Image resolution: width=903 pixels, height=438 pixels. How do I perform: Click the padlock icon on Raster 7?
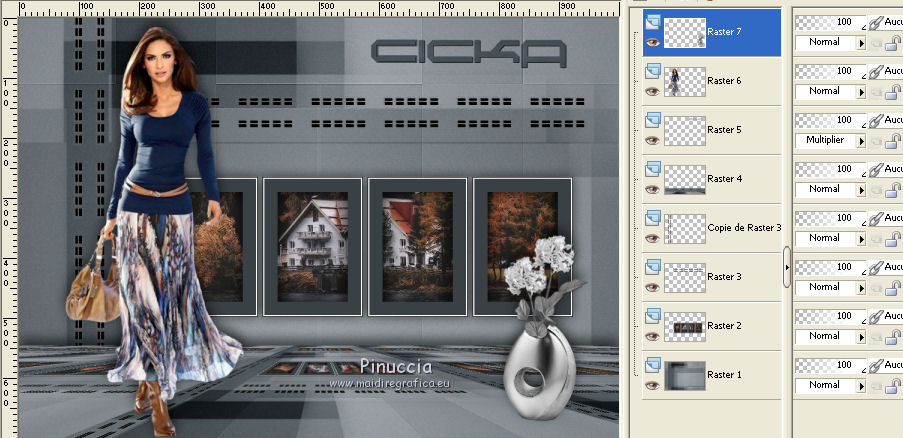point(893,43)
